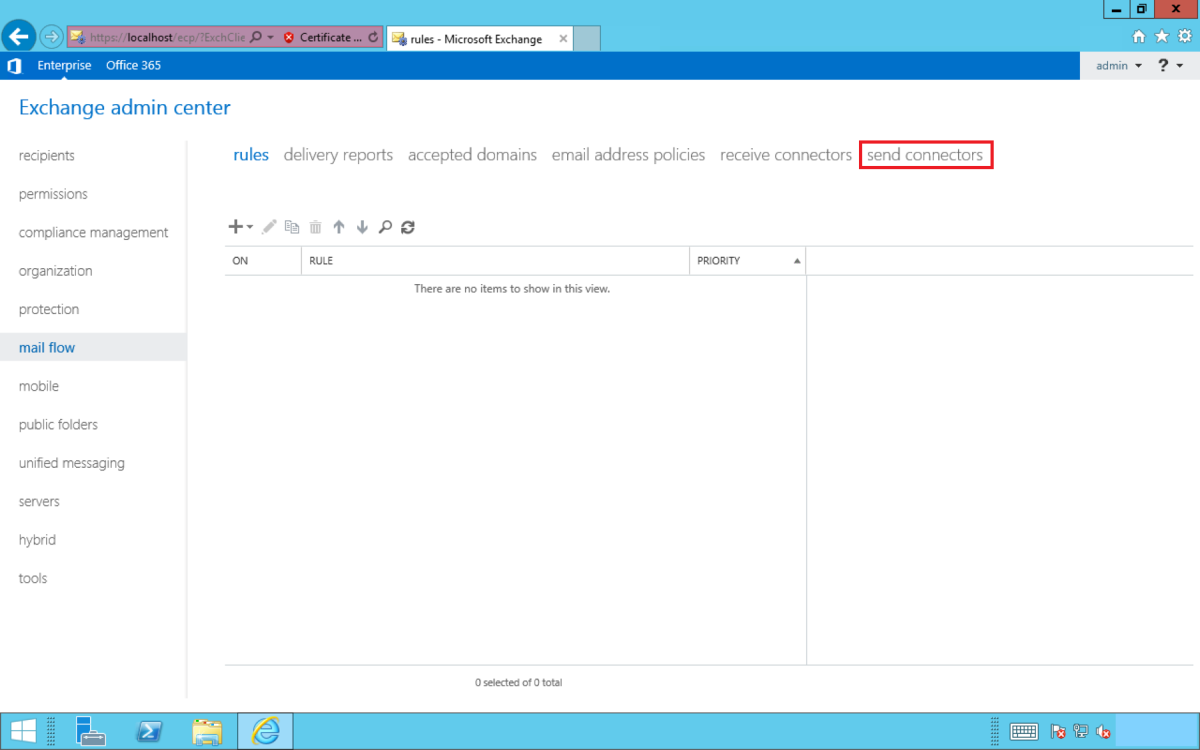1200x750 pixels.
Task: Move rule priority up with the up arrow
Action: pyautogui.click(x=339, y=226)
